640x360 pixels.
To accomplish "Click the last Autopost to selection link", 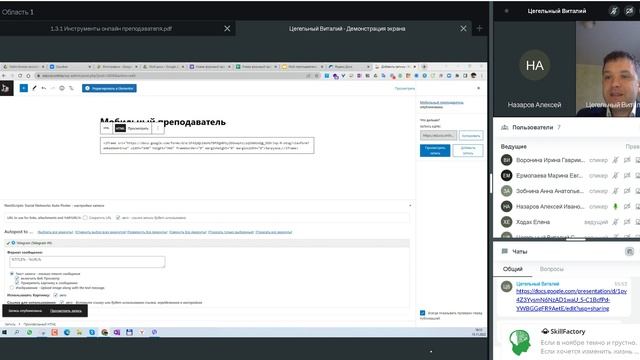I will (x=273, y=232).
